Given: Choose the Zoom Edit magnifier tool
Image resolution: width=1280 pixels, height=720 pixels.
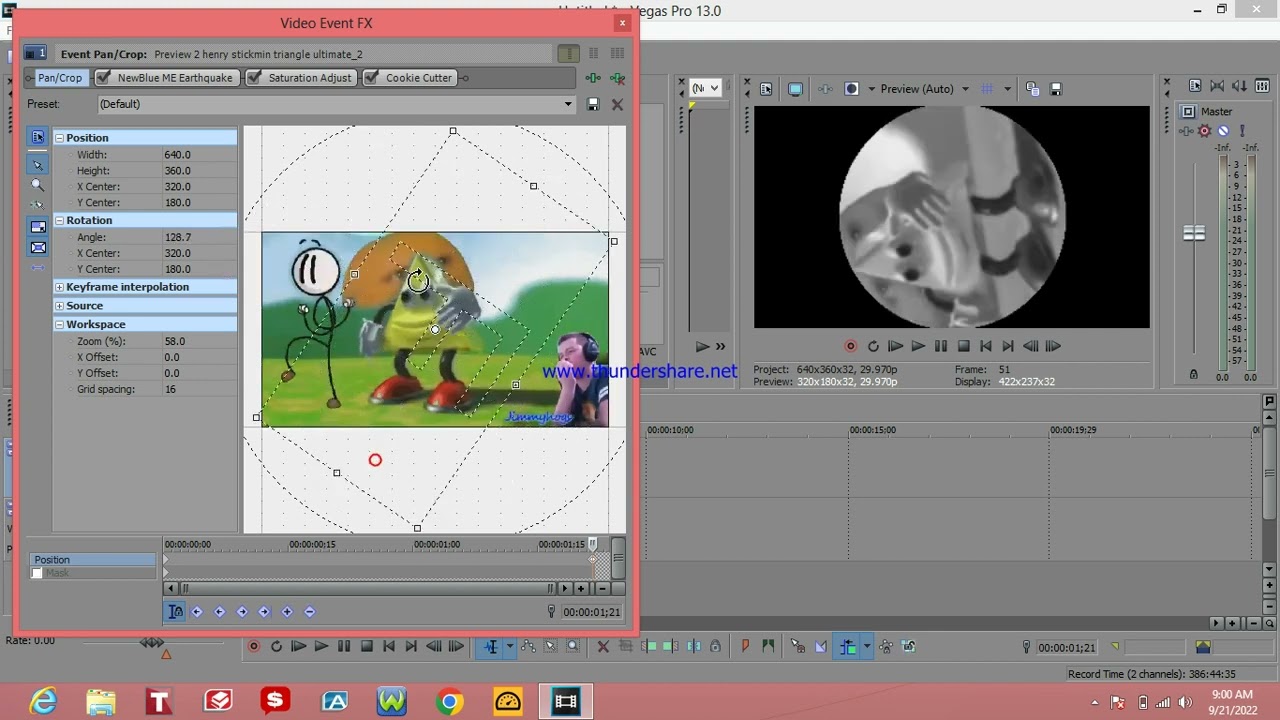Looking at the screenshot, I should click(x=38, y=185).
